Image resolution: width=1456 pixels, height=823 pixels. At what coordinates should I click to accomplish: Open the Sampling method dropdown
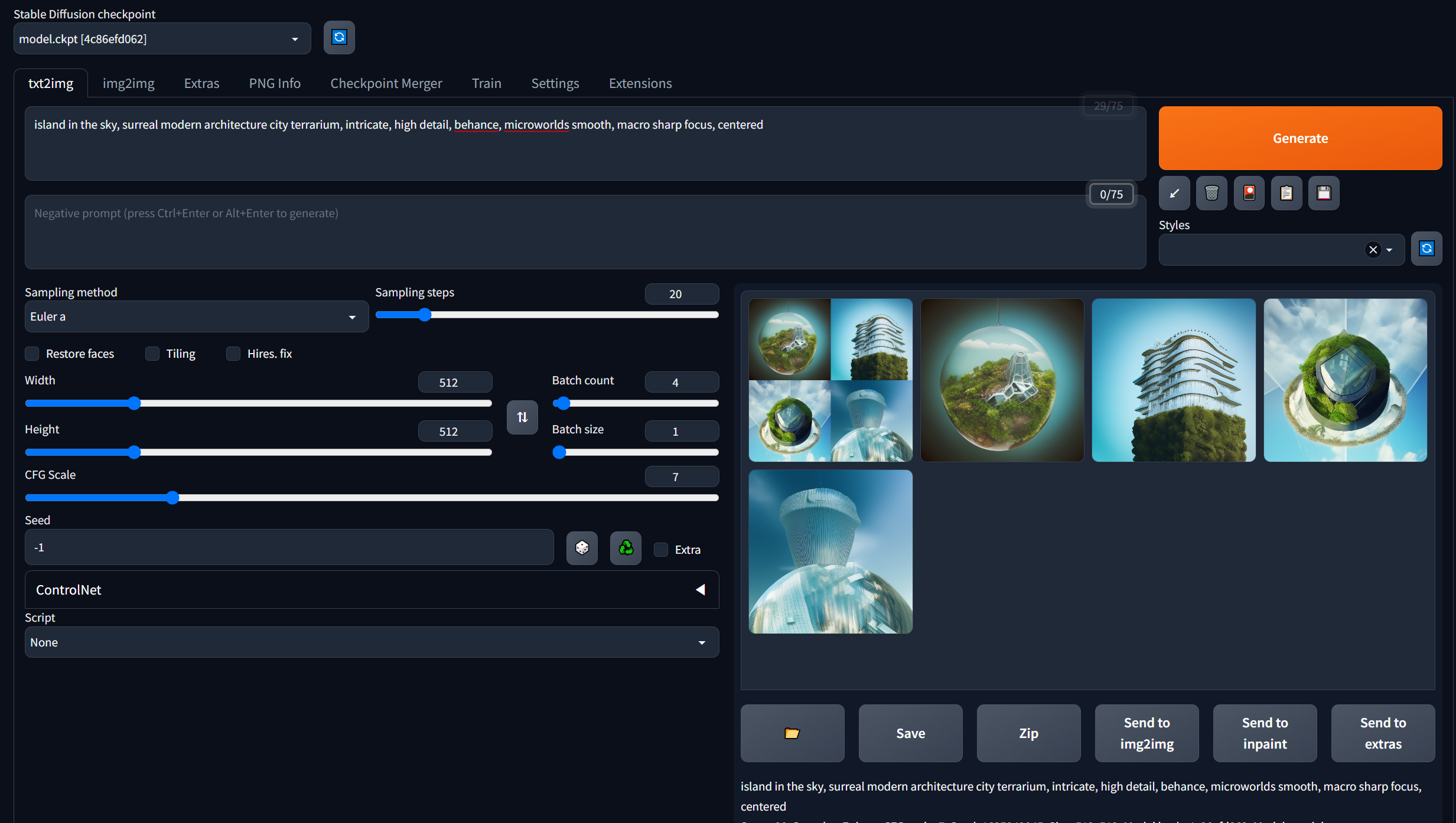click(x=196, y=317)
